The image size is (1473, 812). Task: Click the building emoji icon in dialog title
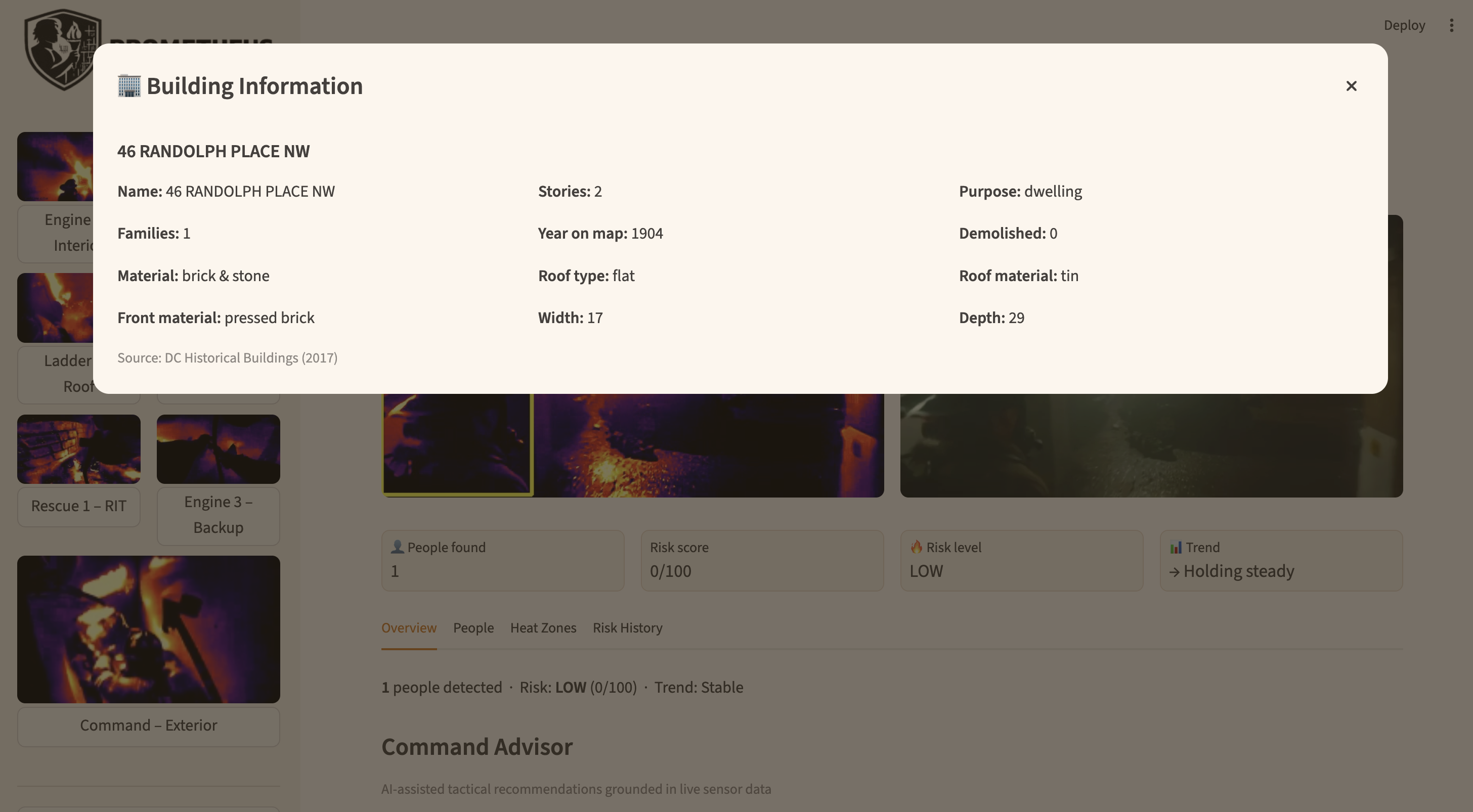point(129,86)
